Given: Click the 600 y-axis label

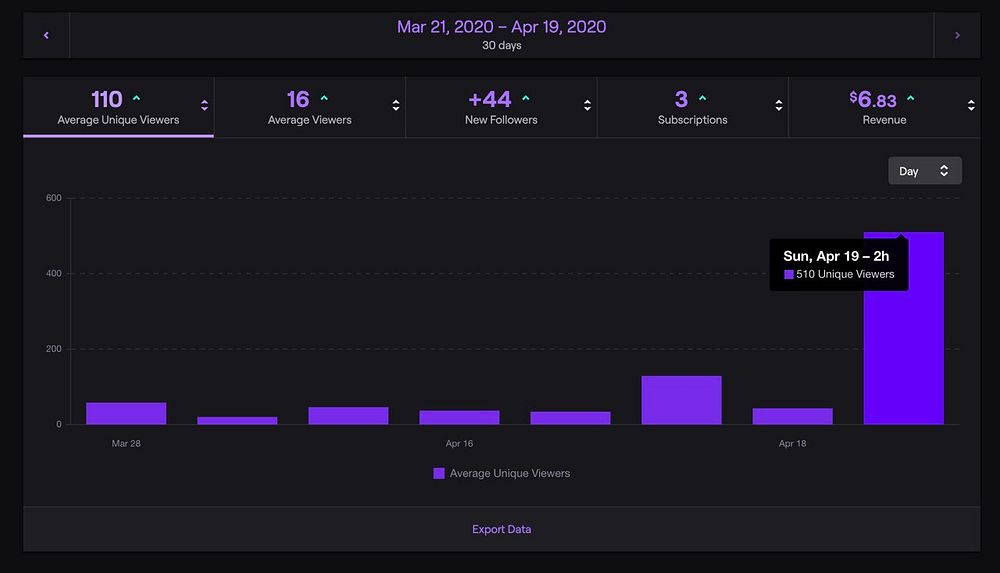Looking at the screenshot, I should tap(54, 198).
